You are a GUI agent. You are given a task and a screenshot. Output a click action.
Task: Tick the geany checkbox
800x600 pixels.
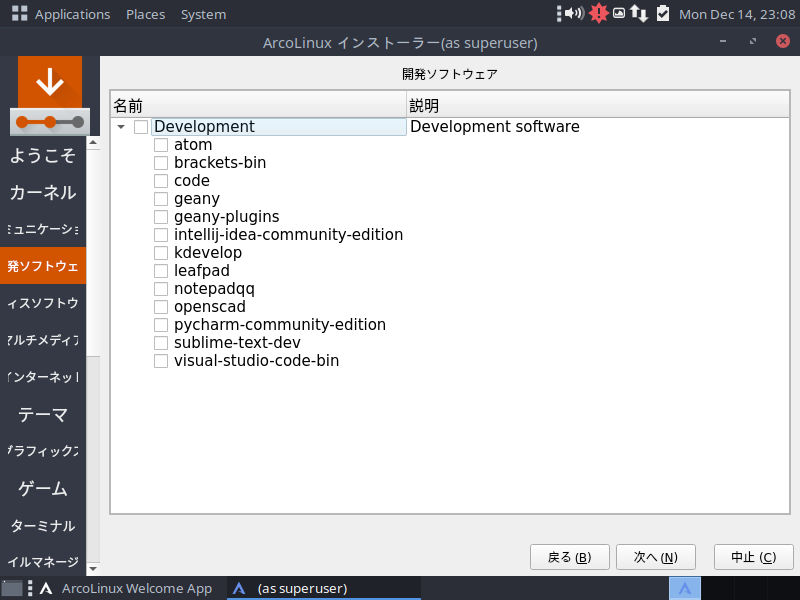pos(161,198)
